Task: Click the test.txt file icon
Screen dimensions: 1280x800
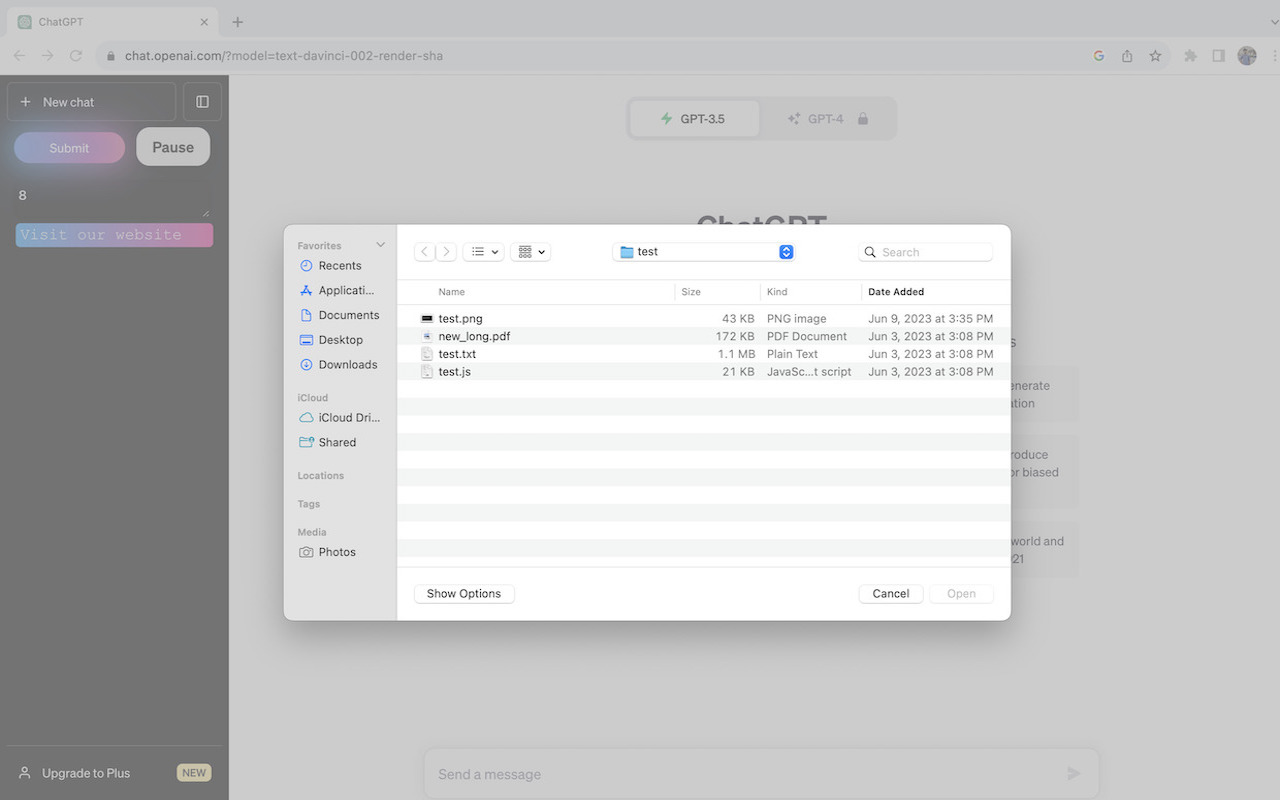Action: [427, 354]
